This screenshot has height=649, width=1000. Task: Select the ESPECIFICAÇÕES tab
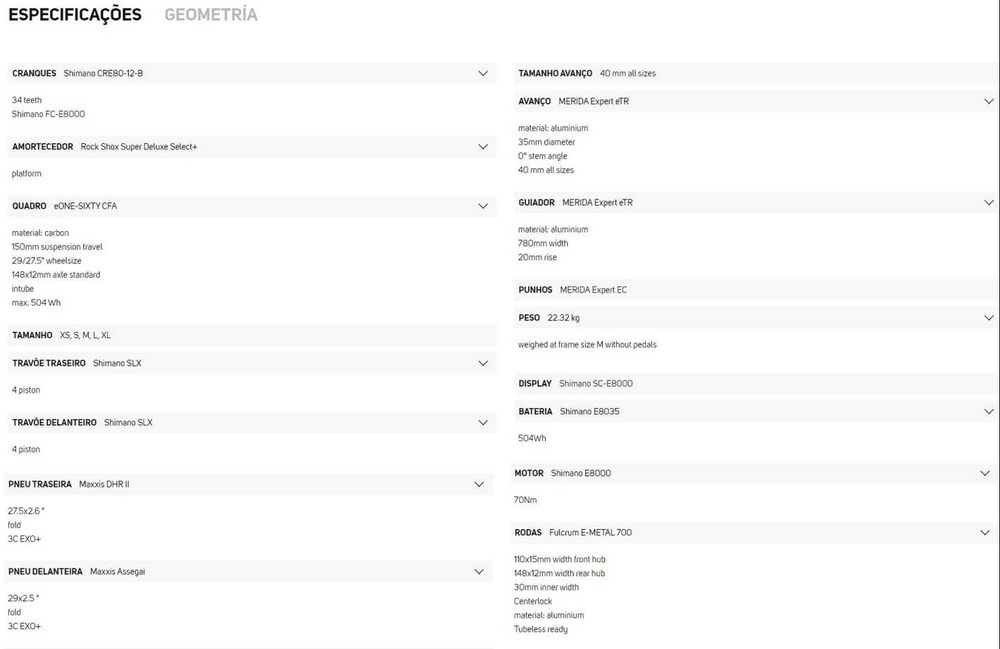coord(75,15)
